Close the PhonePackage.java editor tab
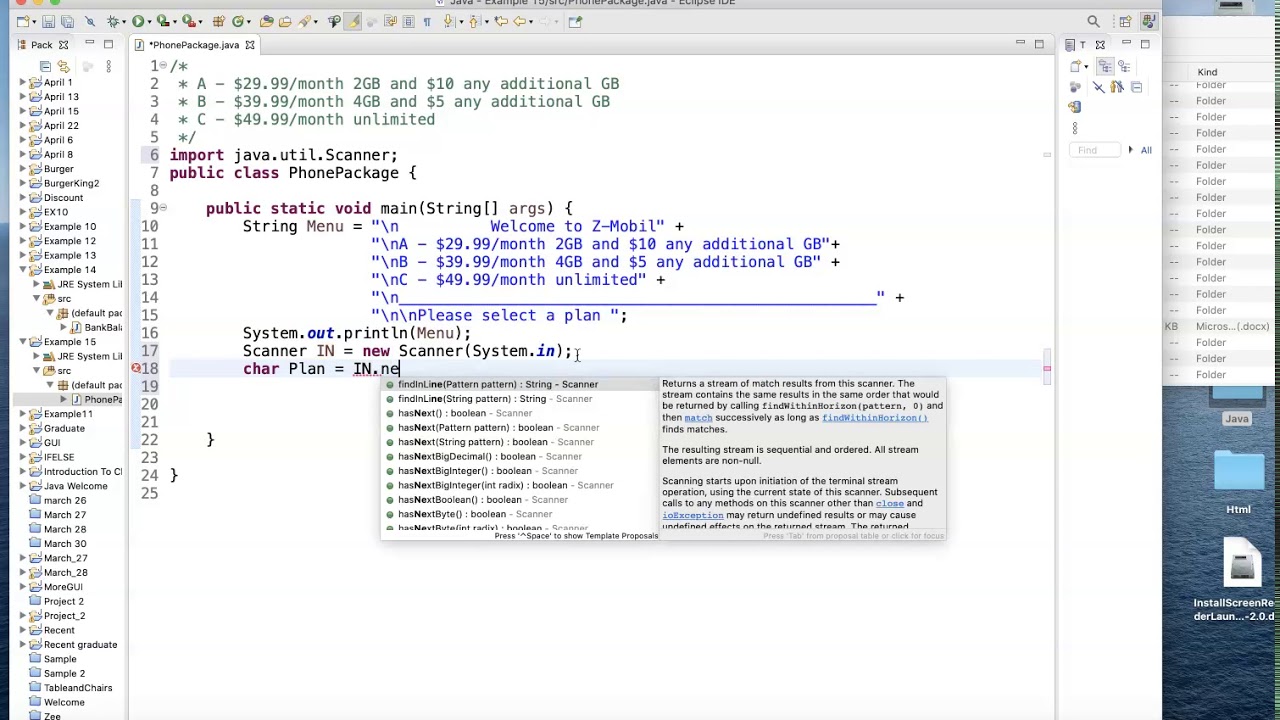1280x720 pixels. [250, 45]
